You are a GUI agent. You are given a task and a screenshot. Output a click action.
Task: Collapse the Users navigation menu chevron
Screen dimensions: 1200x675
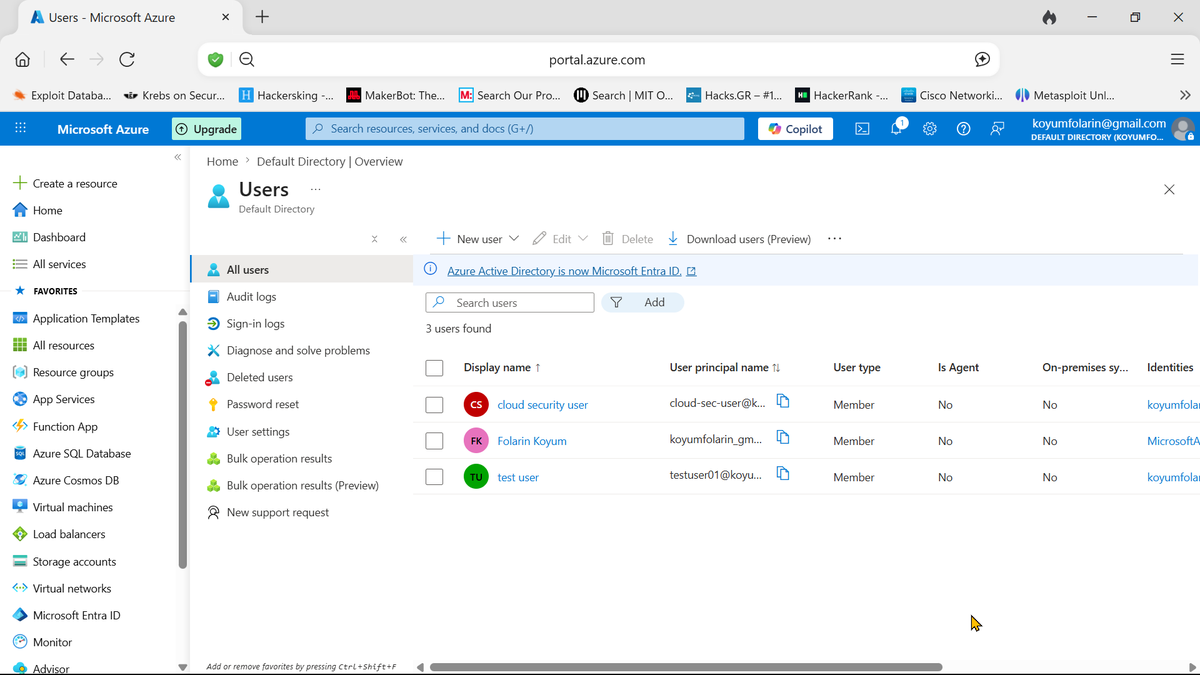pyautogui.click(x=403, y=239)
